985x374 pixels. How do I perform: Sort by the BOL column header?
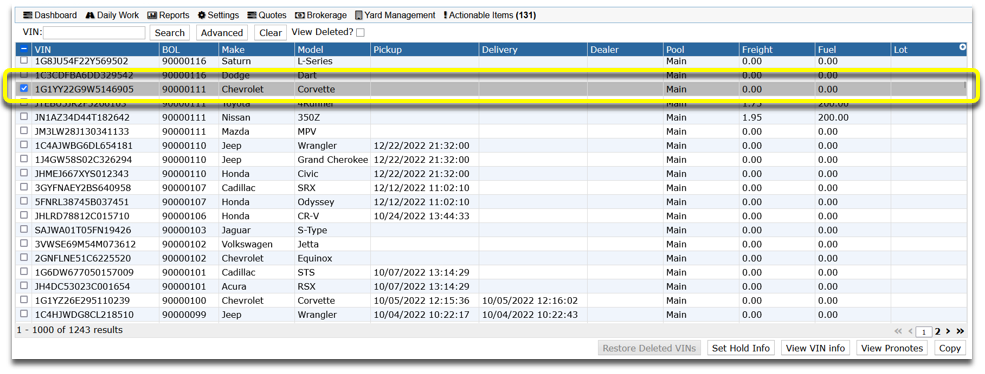(x=188, y=50)
